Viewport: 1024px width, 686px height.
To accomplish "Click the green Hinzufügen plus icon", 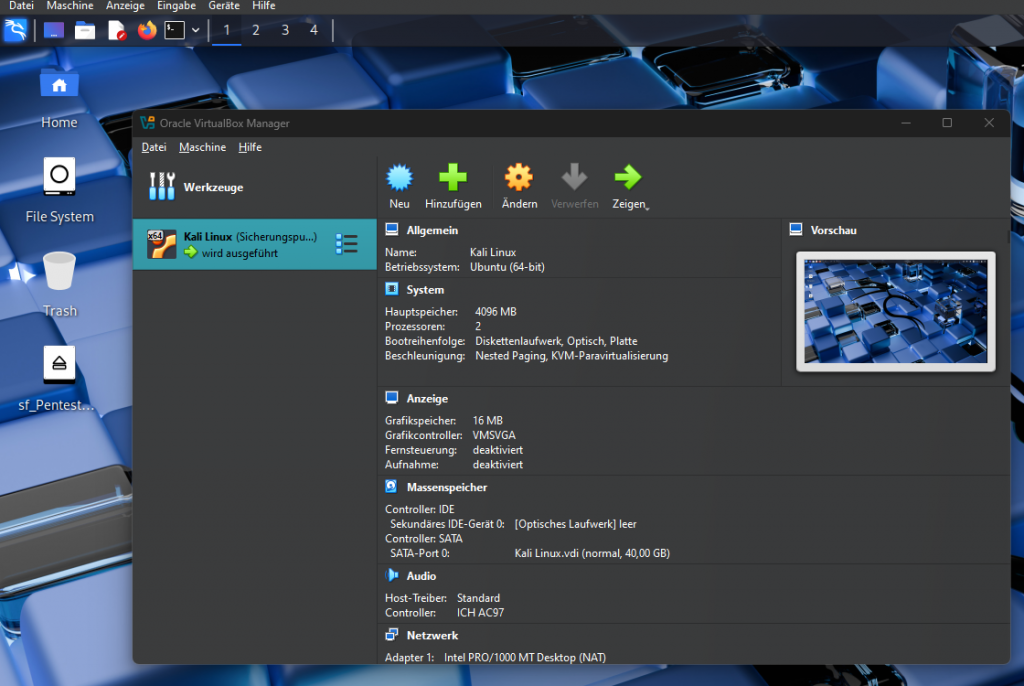I will [453, 179].
